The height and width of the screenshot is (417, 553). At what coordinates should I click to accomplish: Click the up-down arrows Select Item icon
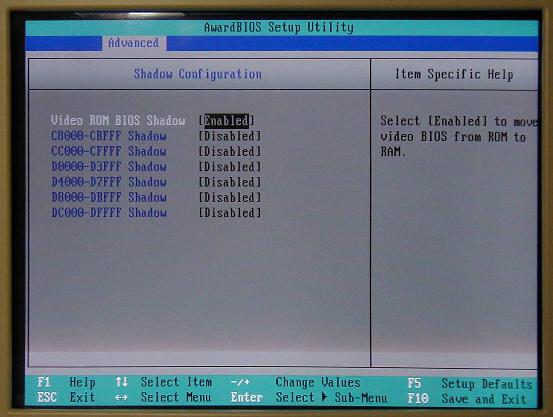click(x=121, y=382)
